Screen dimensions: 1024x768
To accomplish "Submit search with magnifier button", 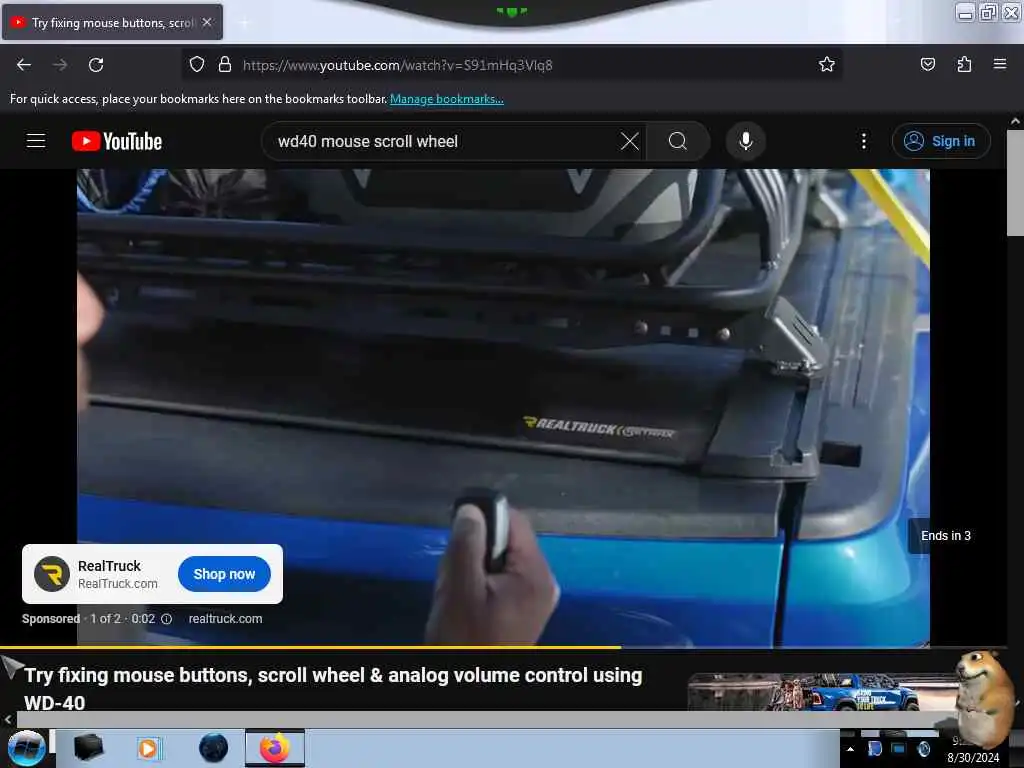I will 678,141.
